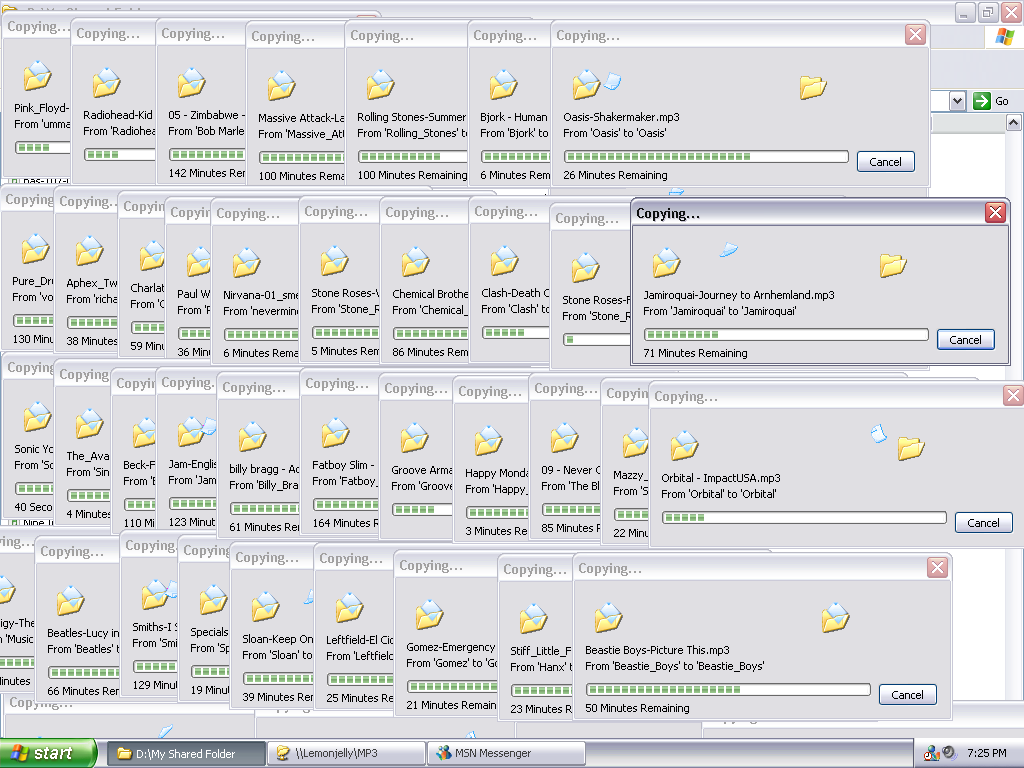Click the folder icon in the Sonic Yo dialog
The image size is (1024, 768).
click(37, 417)
